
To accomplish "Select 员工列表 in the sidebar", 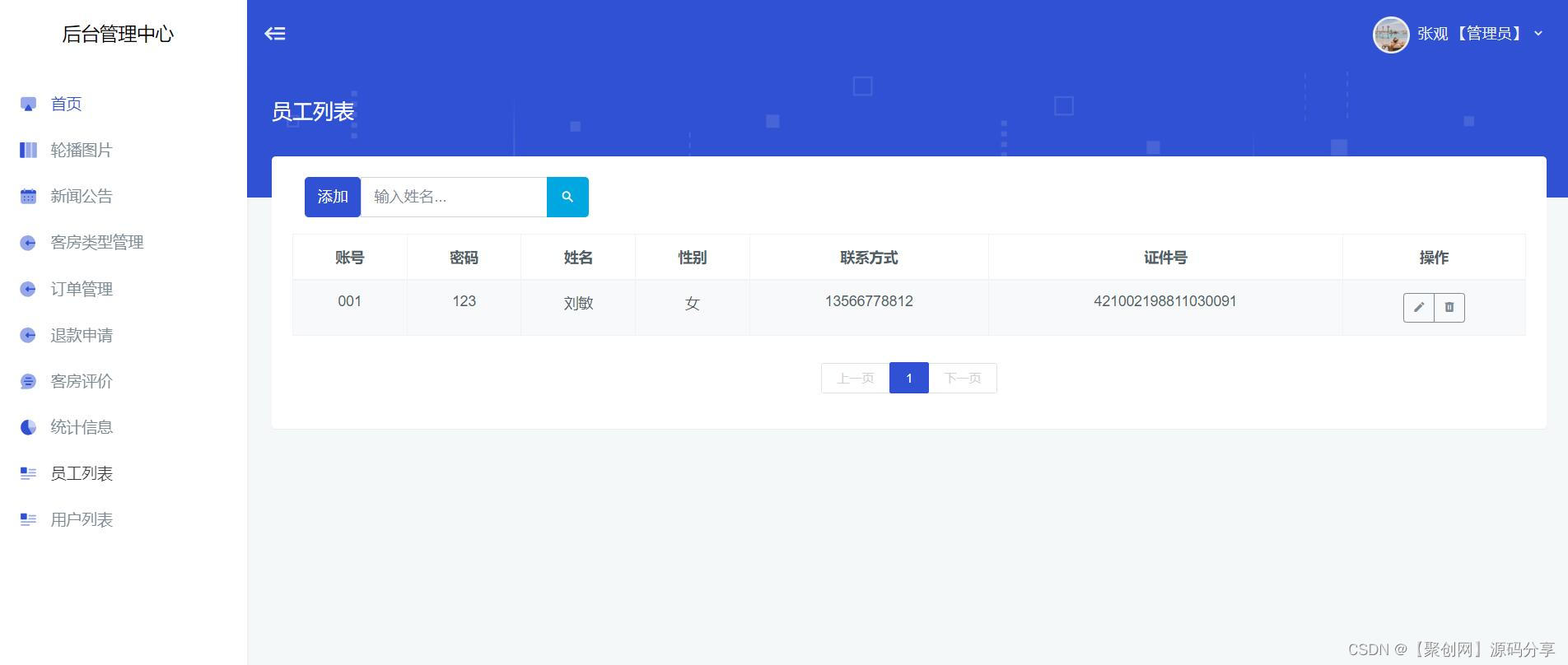I will (82, 473).
